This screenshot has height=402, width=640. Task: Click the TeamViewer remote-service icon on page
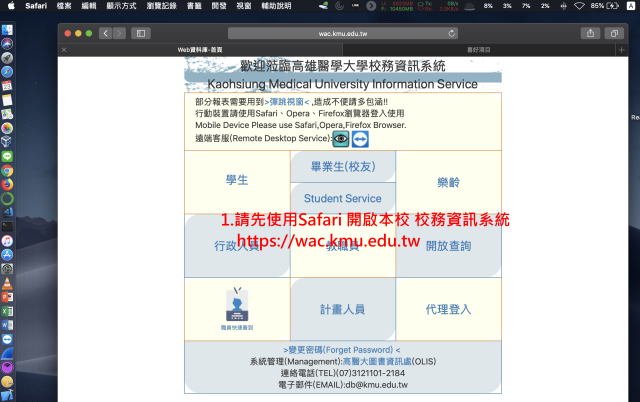click(x=360, y=139)
